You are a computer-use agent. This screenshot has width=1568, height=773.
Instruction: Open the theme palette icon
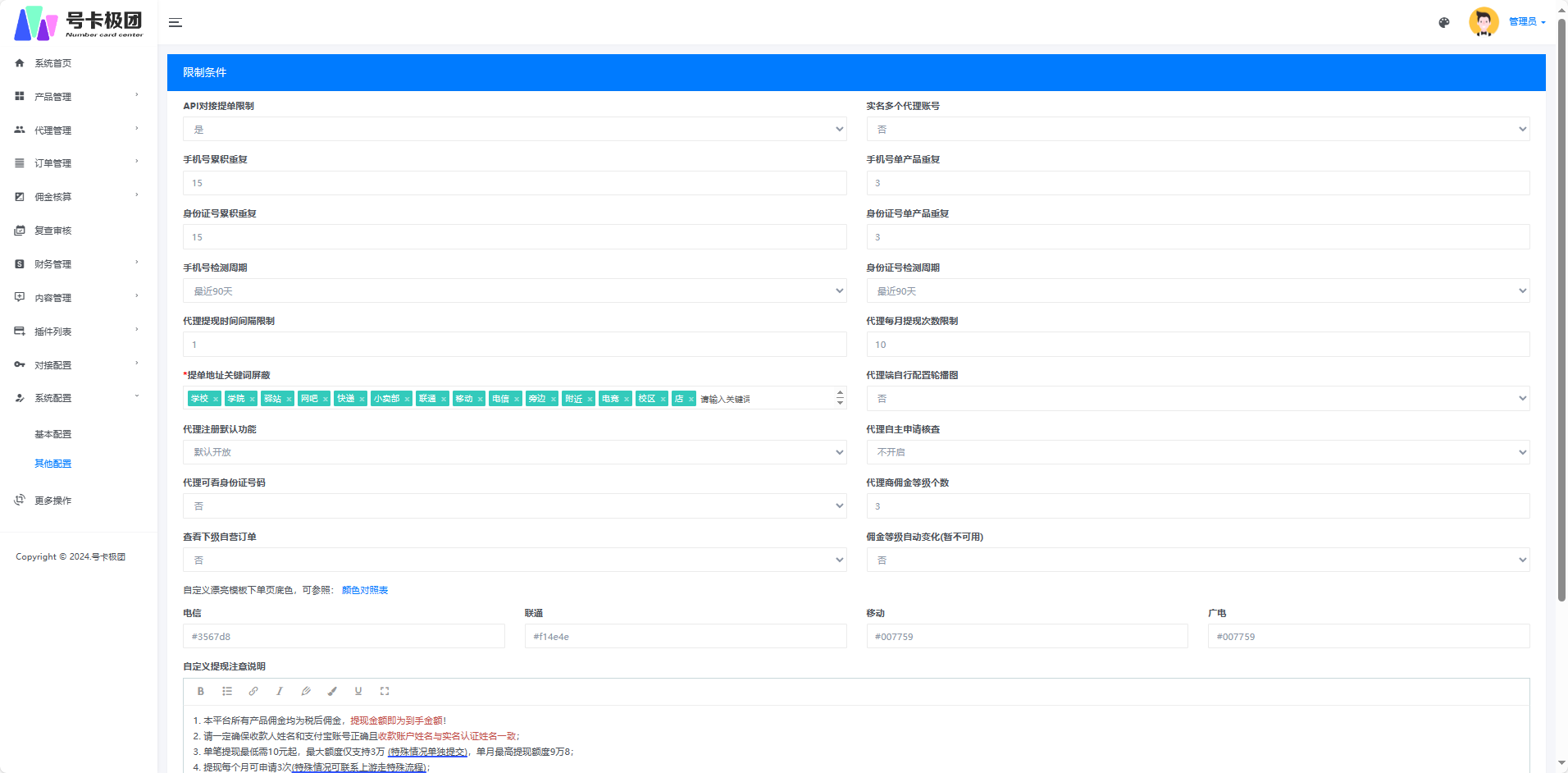tap(1444, 22)
